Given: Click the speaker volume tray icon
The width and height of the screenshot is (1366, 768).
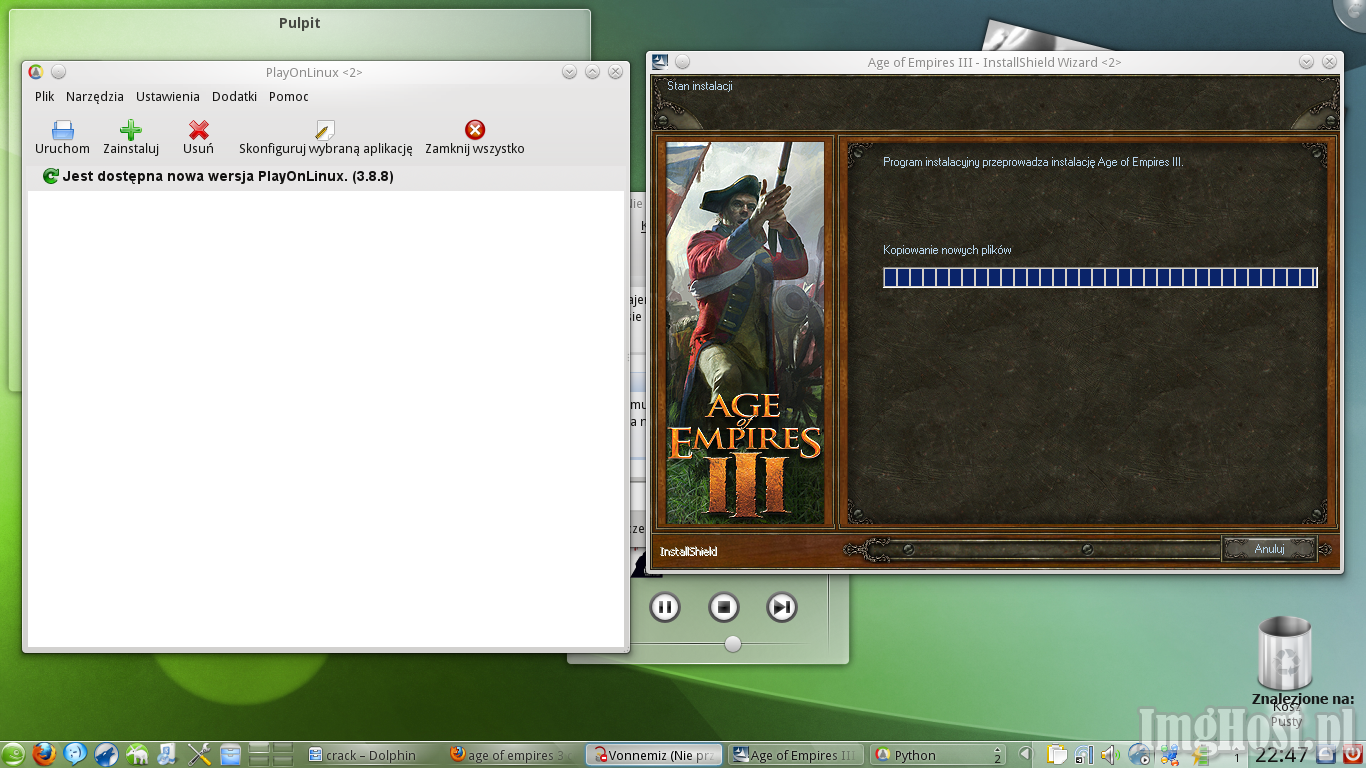Looking at the screenshot, I should tap(1110, 755).
